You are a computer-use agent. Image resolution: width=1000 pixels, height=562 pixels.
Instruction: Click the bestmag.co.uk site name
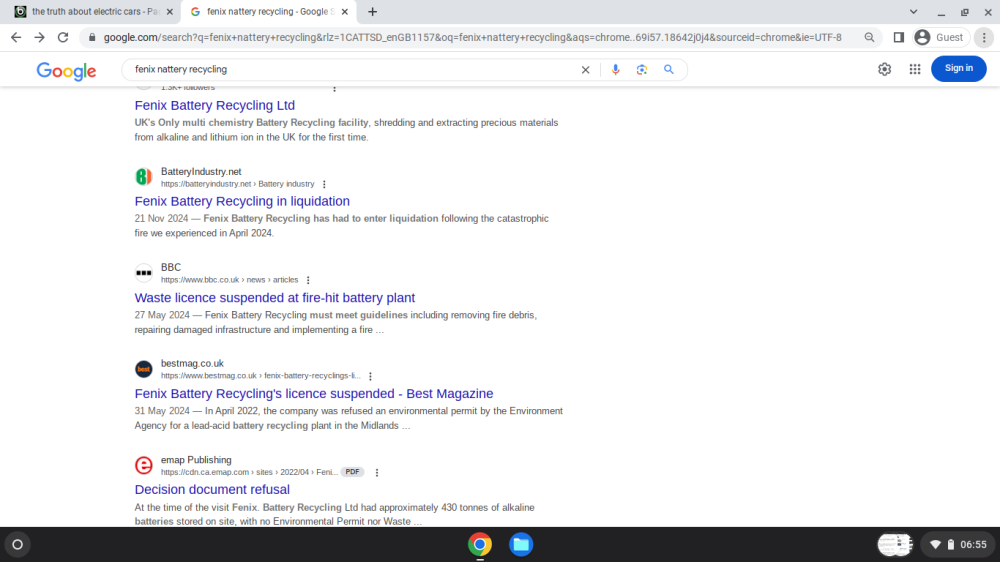(x=192, y=364)
